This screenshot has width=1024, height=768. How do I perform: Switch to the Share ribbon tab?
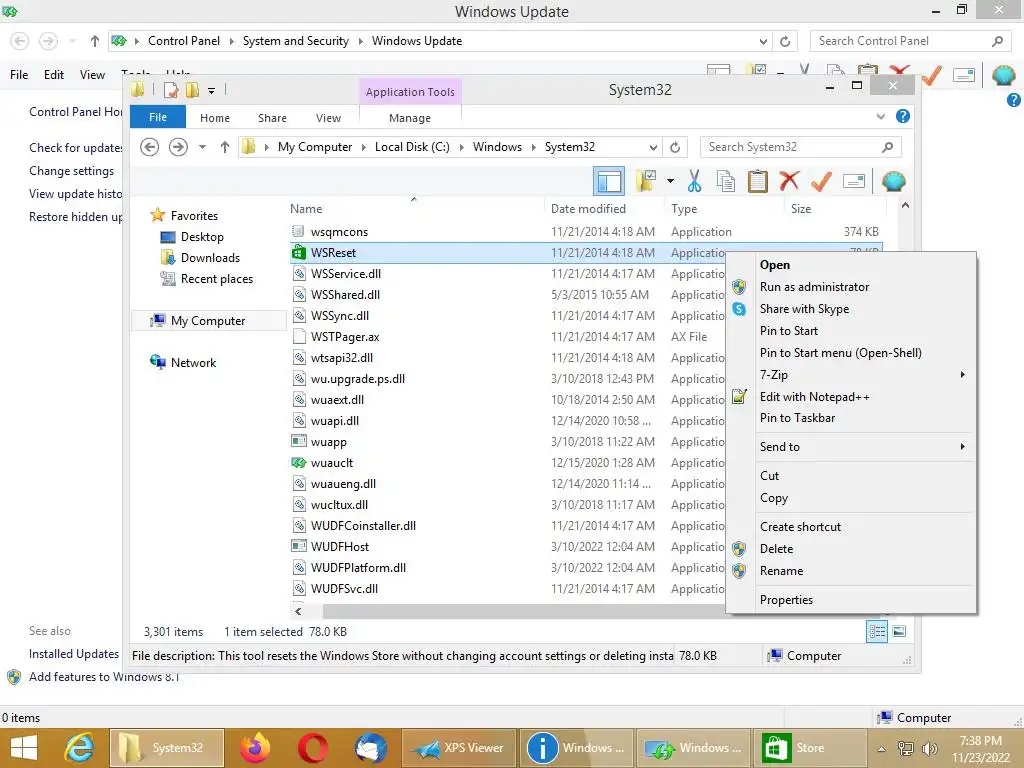point(272,118)
